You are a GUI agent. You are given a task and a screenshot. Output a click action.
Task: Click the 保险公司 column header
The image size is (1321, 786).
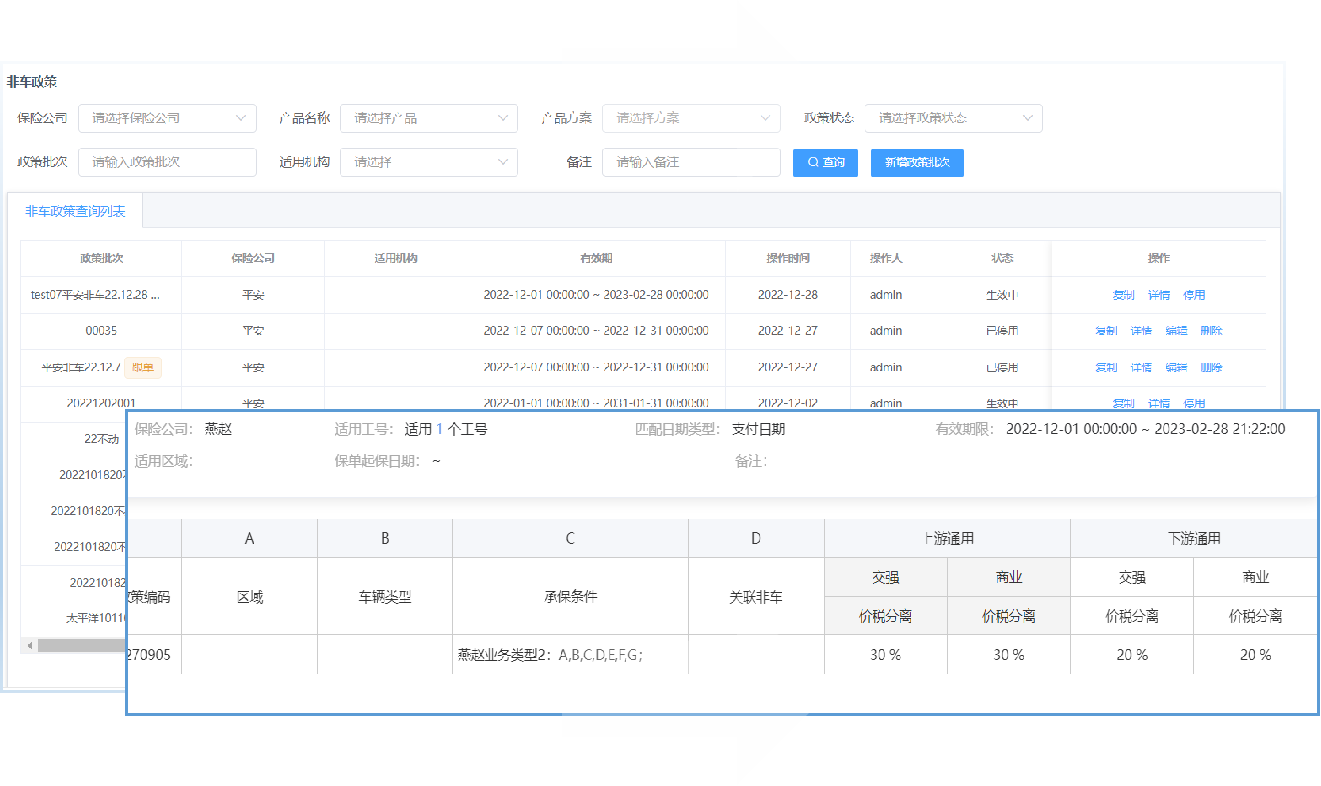(x=253, y=258)
